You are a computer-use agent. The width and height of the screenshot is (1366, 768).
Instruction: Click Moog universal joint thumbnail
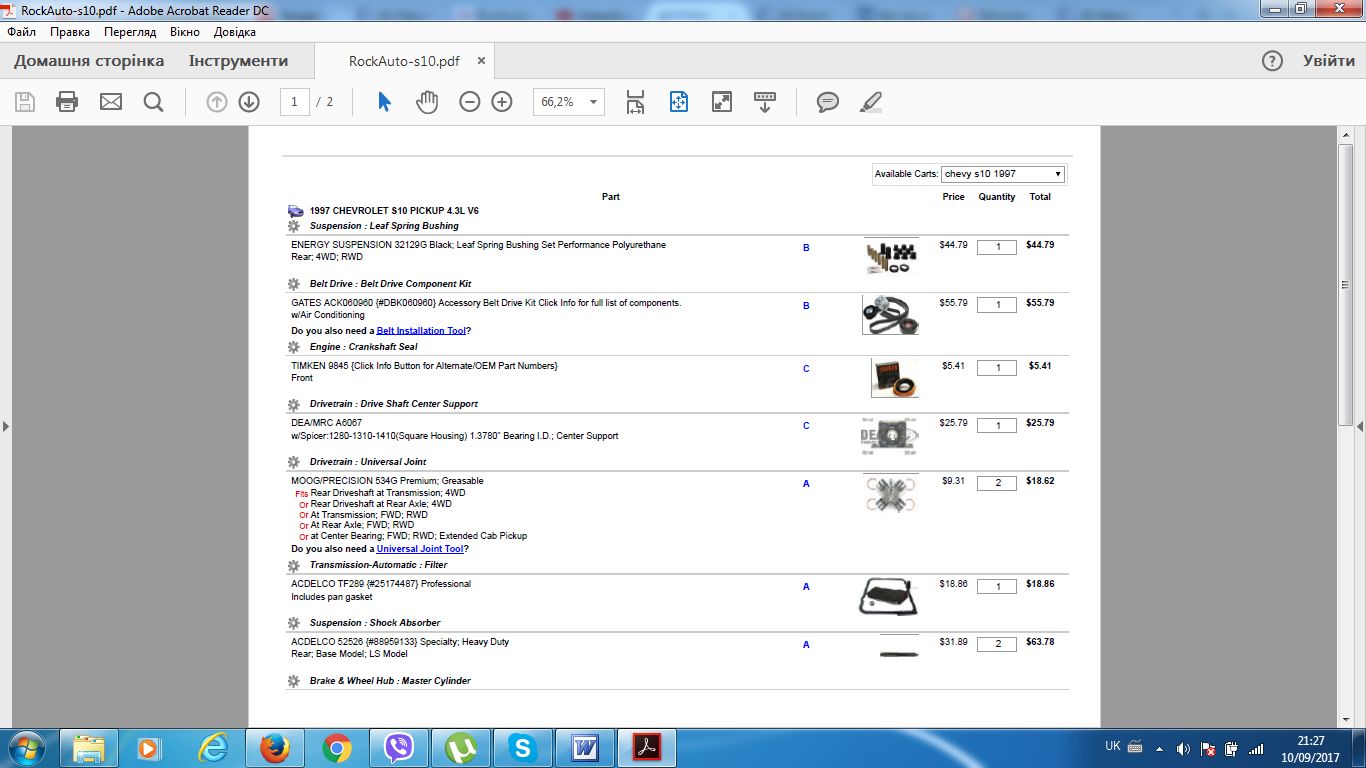[890, 494]
